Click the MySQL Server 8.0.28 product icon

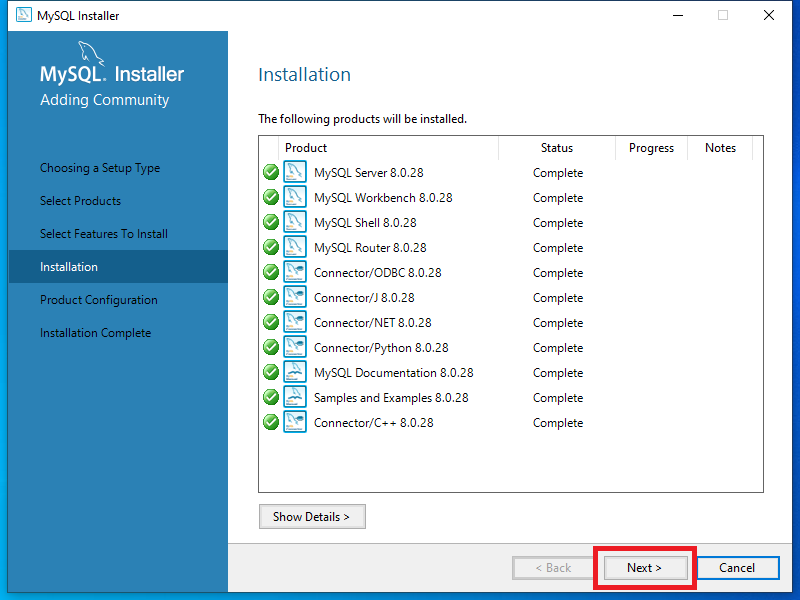click(295, 172)
